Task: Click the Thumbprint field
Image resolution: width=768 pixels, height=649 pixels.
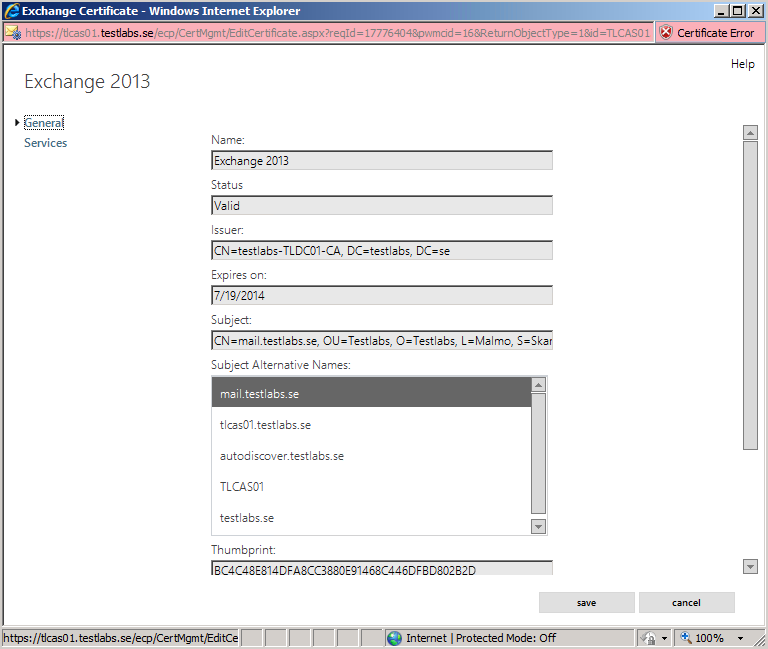Action: [x=382, y=568]
